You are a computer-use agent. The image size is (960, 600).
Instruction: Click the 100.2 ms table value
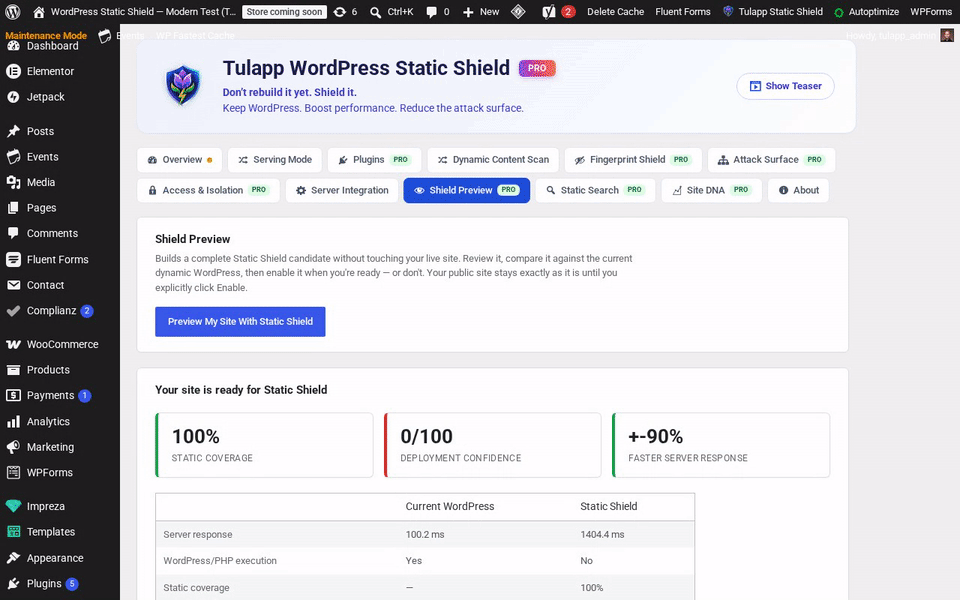point(425,534)
